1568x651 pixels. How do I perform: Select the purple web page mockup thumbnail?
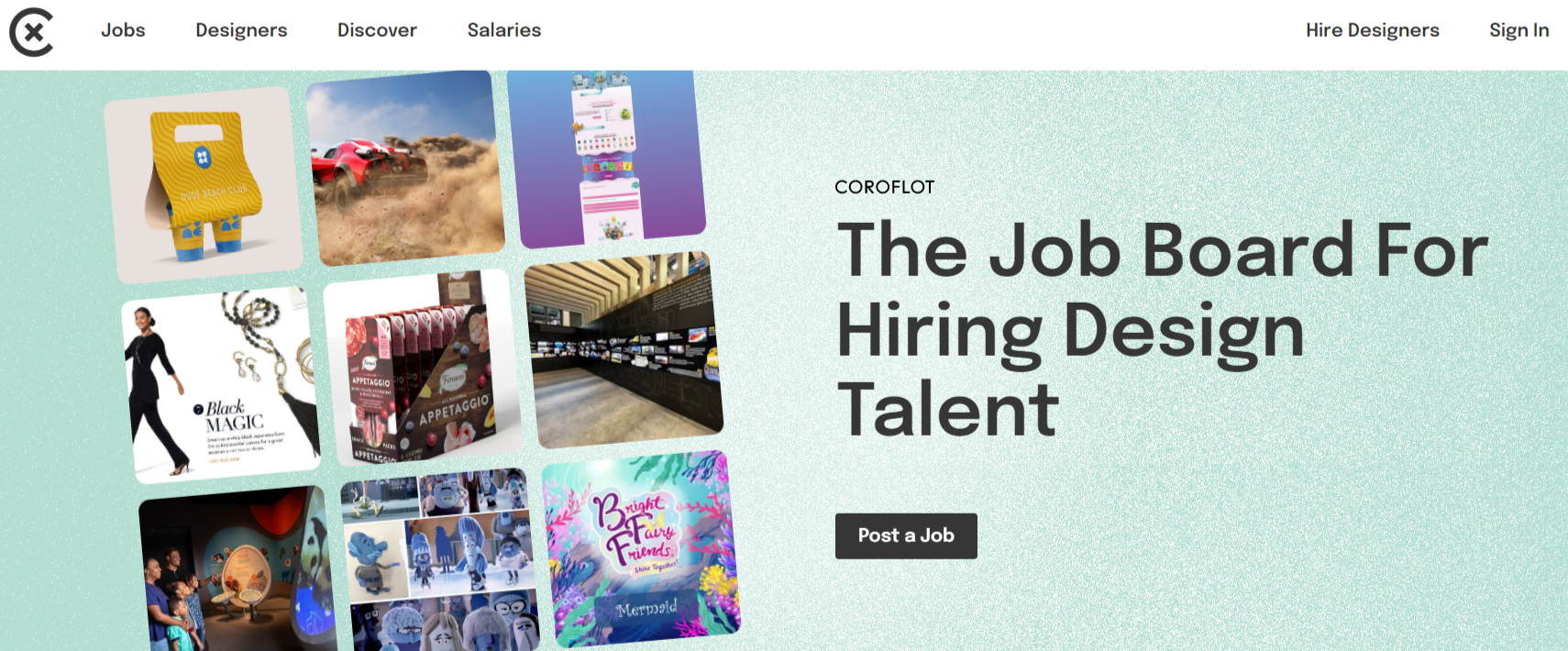click(606, 158)
